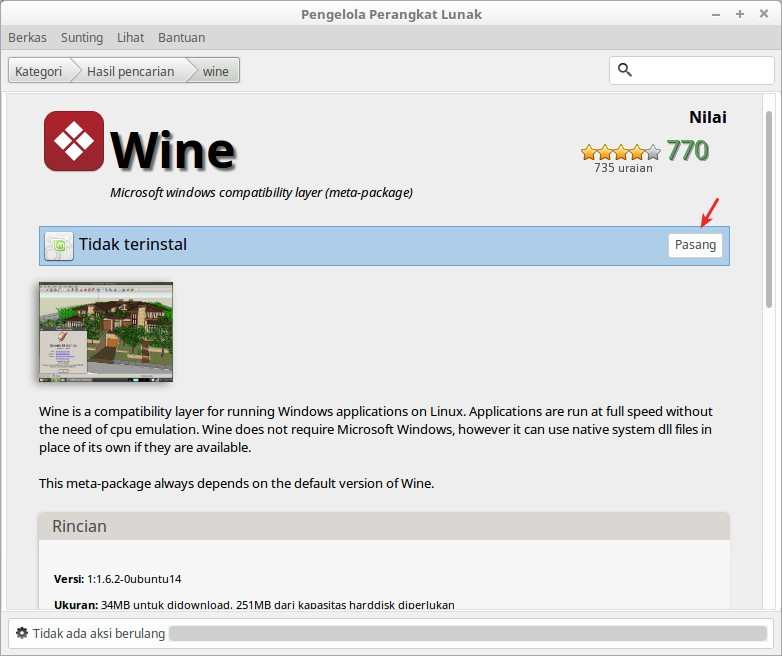Viewport: 782px width, 656px height.
Task: Click the Versi 1:1.6.2-0ubuntu14 line
Action: [x=118, y=579]
